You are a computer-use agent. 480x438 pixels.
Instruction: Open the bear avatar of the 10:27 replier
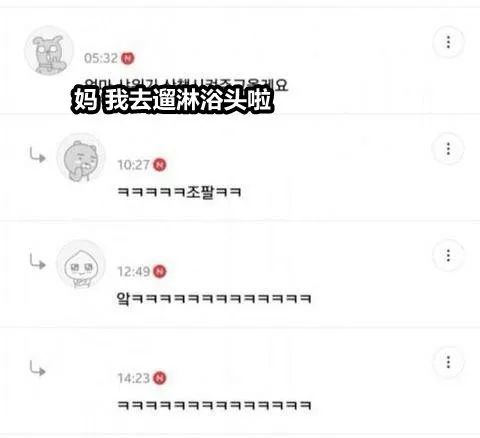point(81,158)
